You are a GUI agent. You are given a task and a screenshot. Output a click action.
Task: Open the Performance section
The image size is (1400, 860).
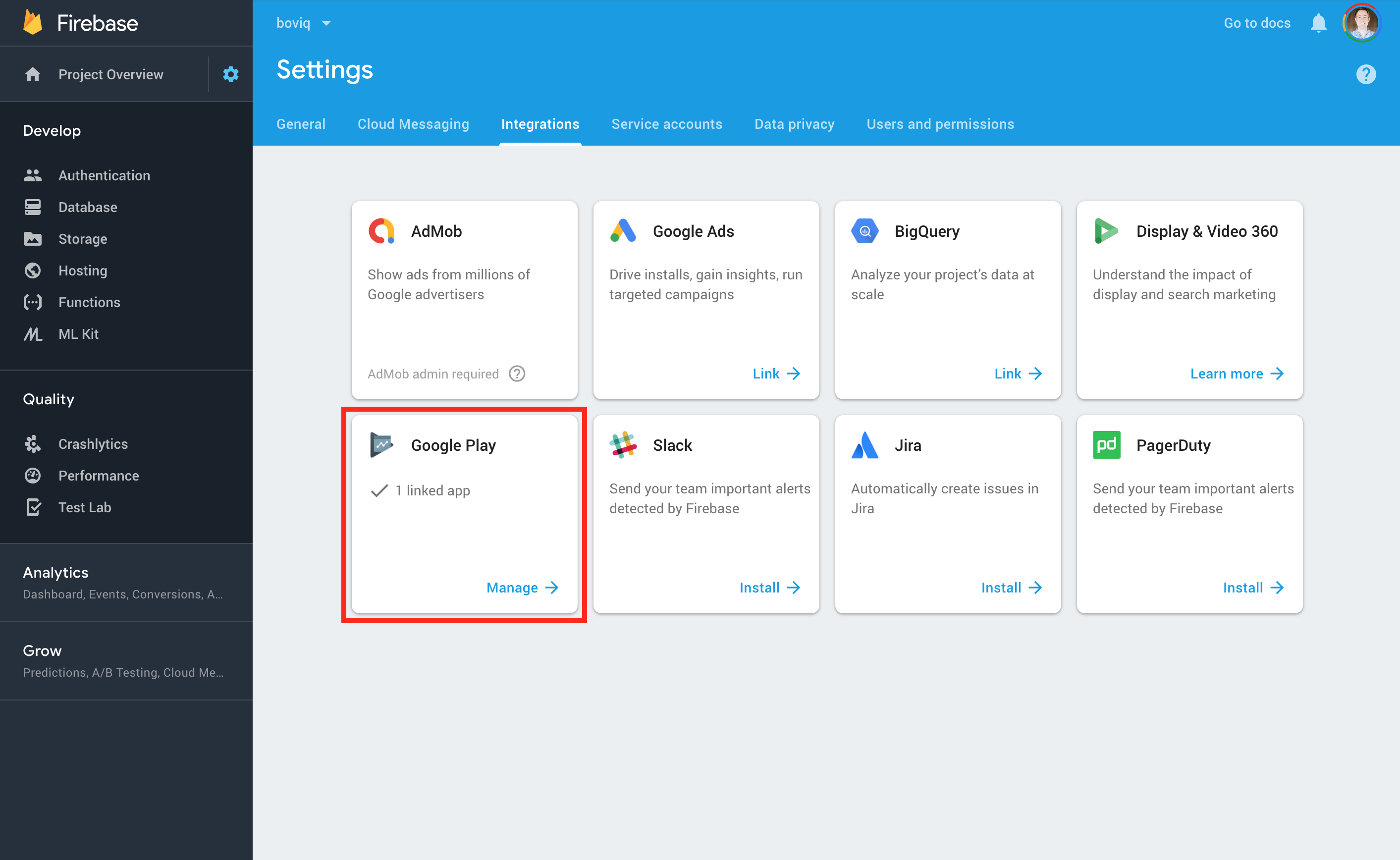click(99, 476)
